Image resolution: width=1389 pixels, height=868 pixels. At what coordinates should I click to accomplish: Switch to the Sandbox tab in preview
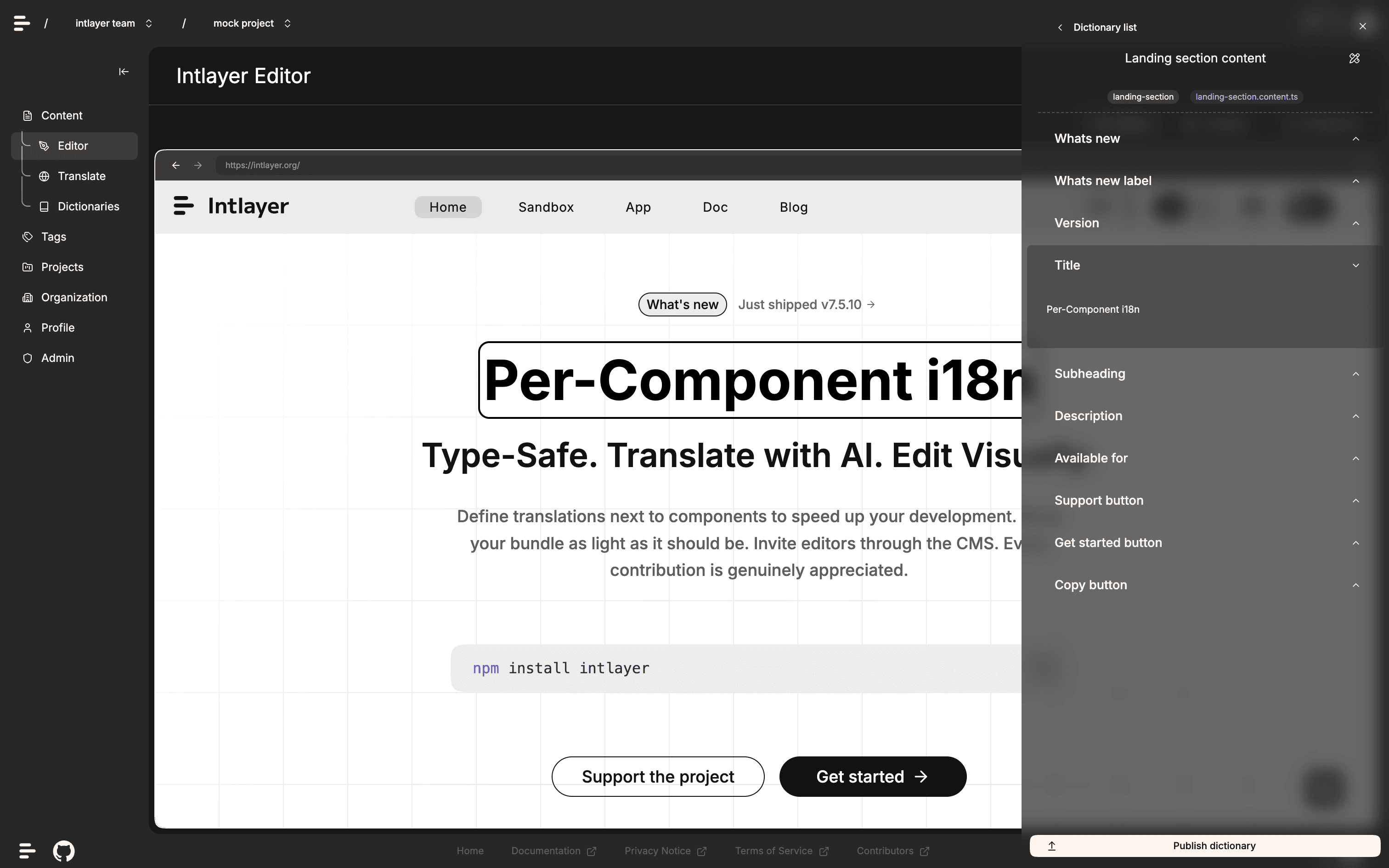[x=545, y=207]
